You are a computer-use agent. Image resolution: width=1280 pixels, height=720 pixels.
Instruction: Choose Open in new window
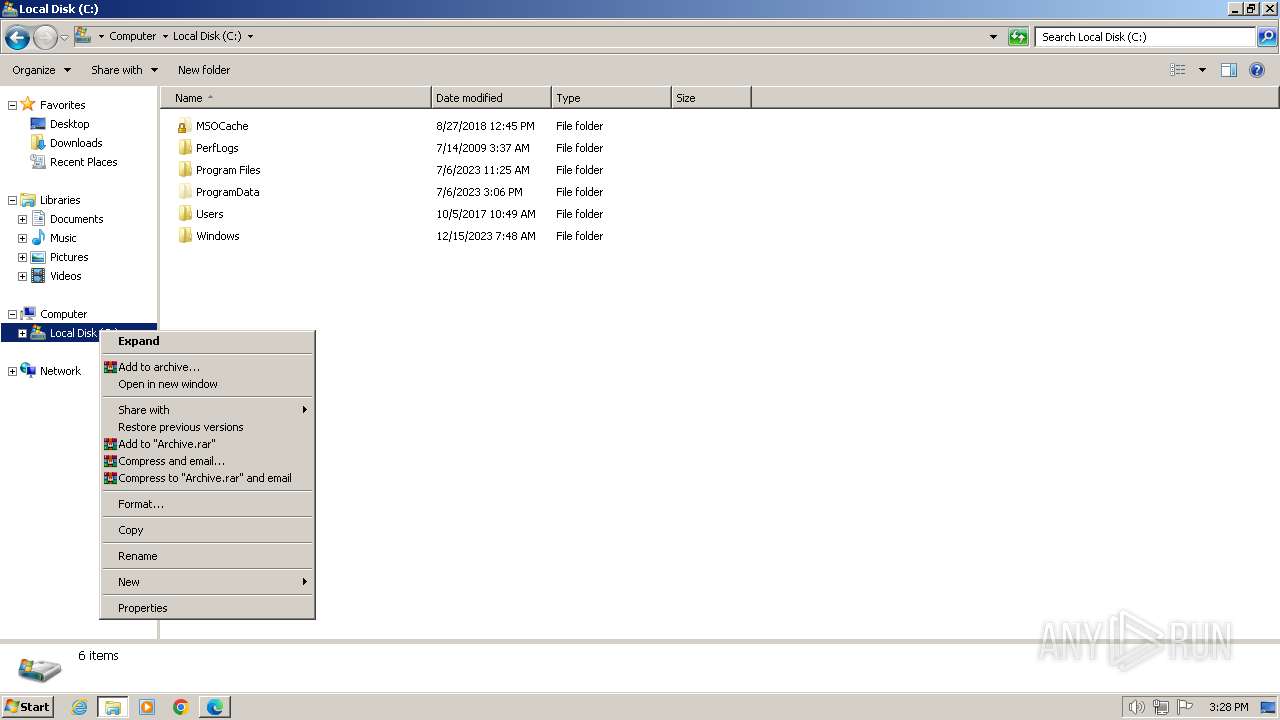(207, 384)
